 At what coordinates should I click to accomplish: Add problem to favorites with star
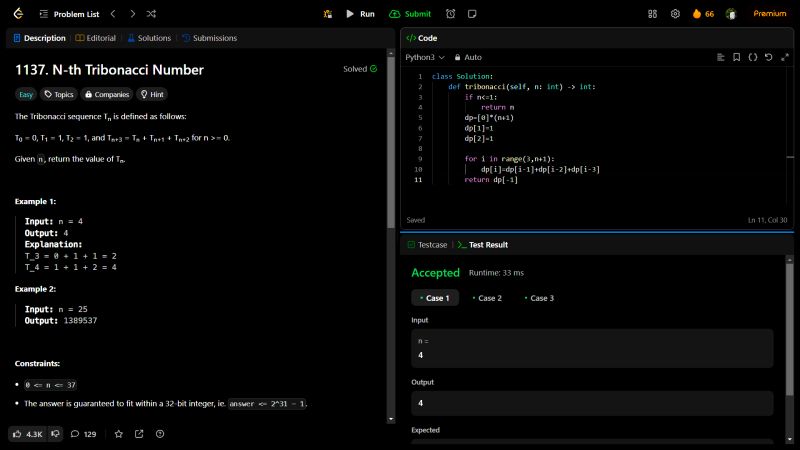[x=118, y=434]
